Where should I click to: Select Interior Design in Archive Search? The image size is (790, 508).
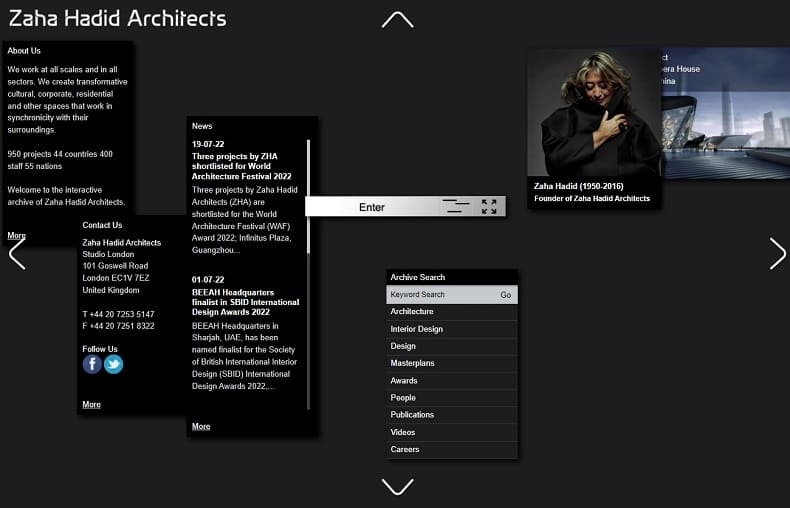coord(452,329)
